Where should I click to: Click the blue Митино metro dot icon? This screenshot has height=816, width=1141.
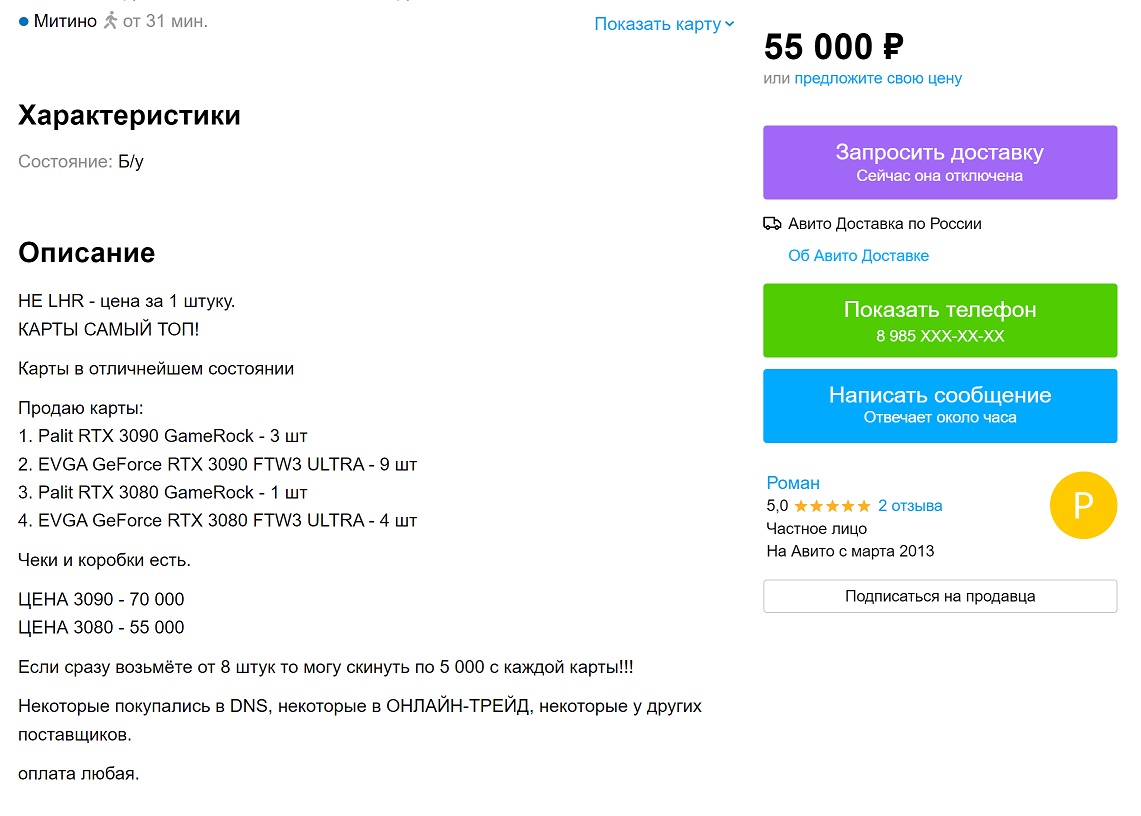[x=24, y=21]
